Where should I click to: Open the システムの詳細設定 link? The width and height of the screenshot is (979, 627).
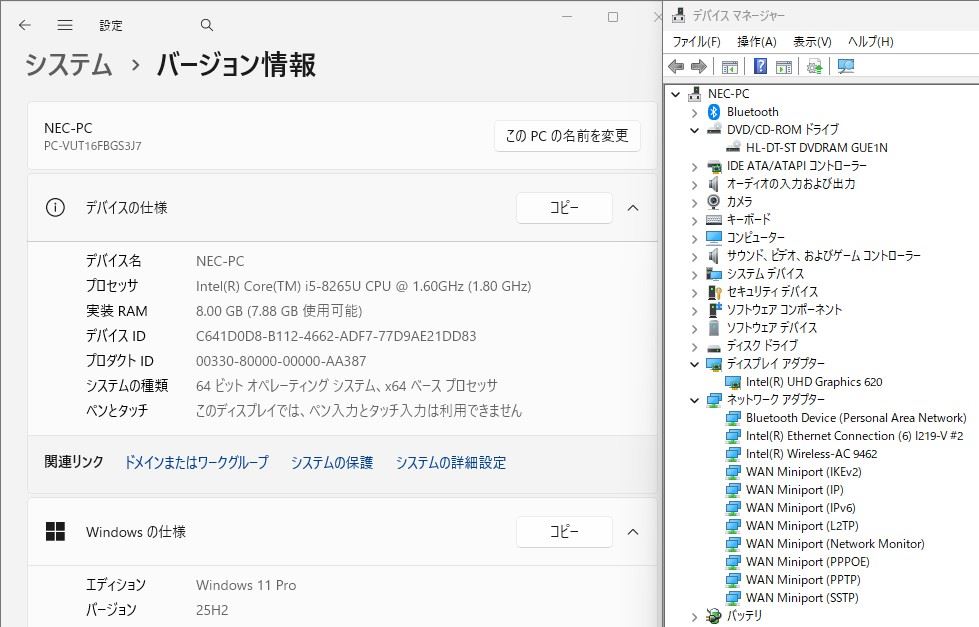point(450,463)
